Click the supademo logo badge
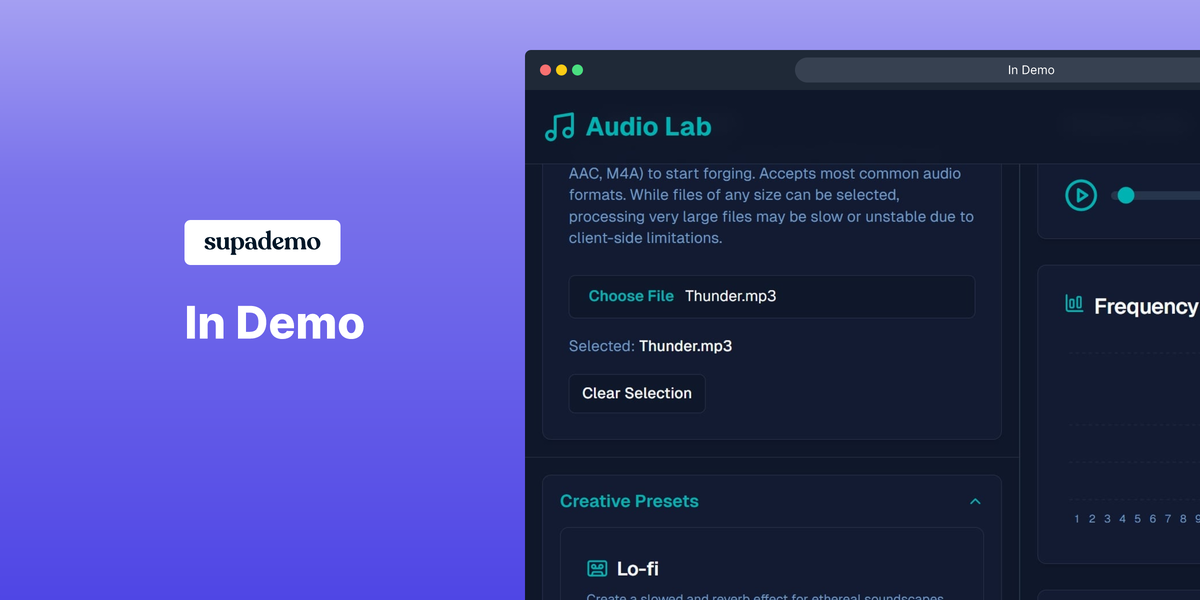The image size is (1200, 600). point(262,242)
